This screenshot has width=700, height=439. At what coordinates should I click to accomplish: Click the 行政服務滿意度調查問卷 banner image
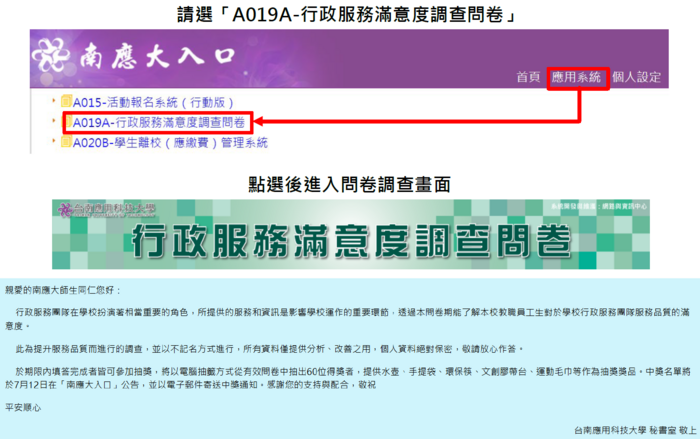point(351,234)
